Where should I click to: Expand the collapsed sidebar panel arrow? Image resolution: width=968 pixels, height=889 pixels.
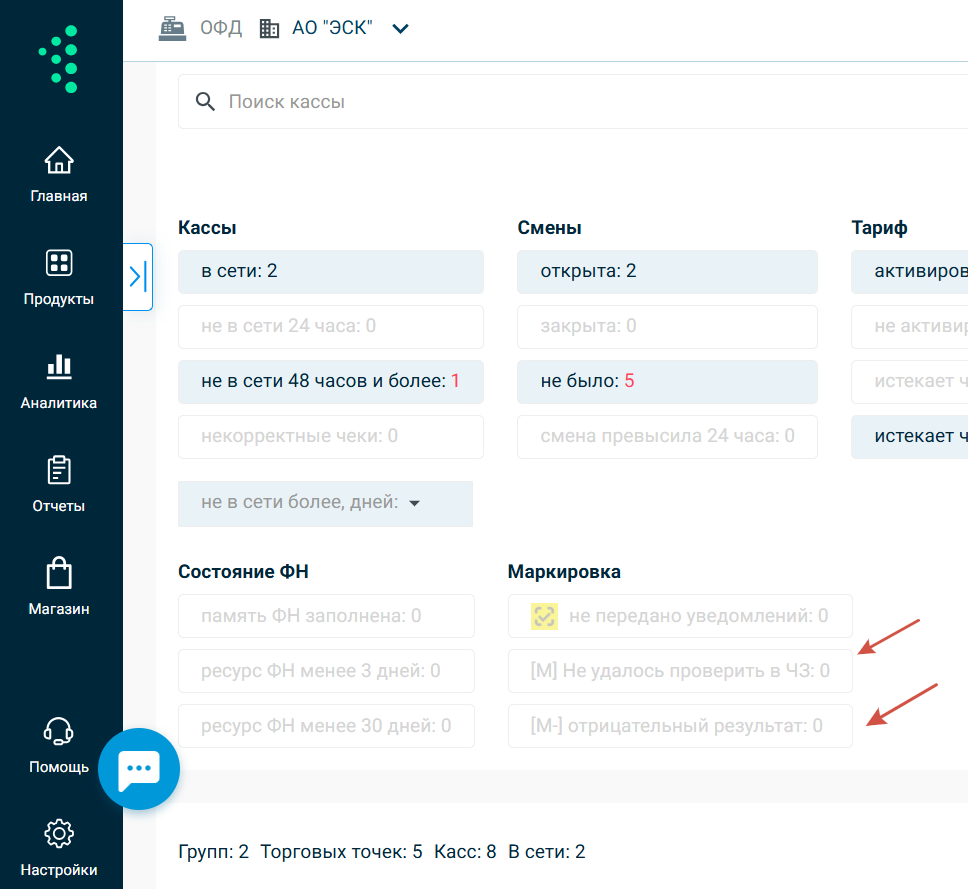click(138, 277)
